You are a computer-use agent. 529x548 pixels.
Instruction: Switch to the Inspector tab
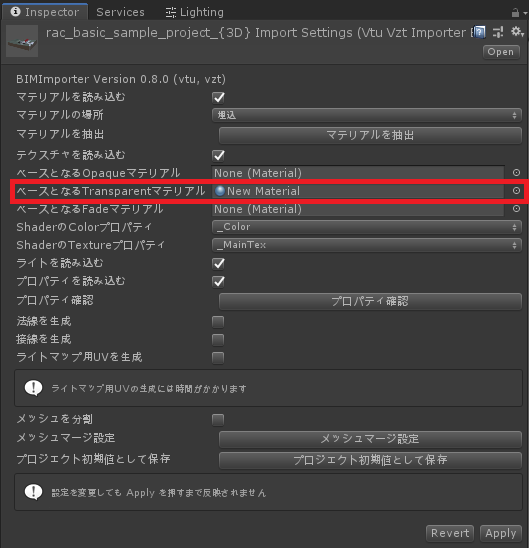45,12
